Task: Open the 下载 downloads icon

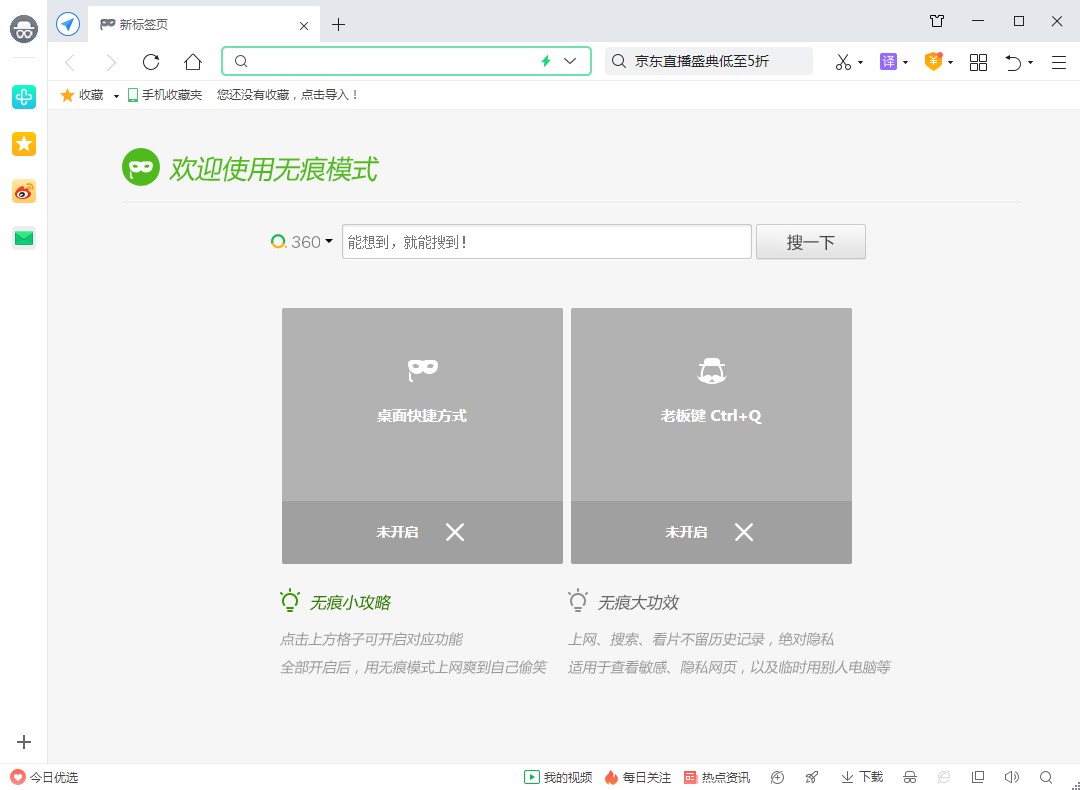Action: (860, 777)
